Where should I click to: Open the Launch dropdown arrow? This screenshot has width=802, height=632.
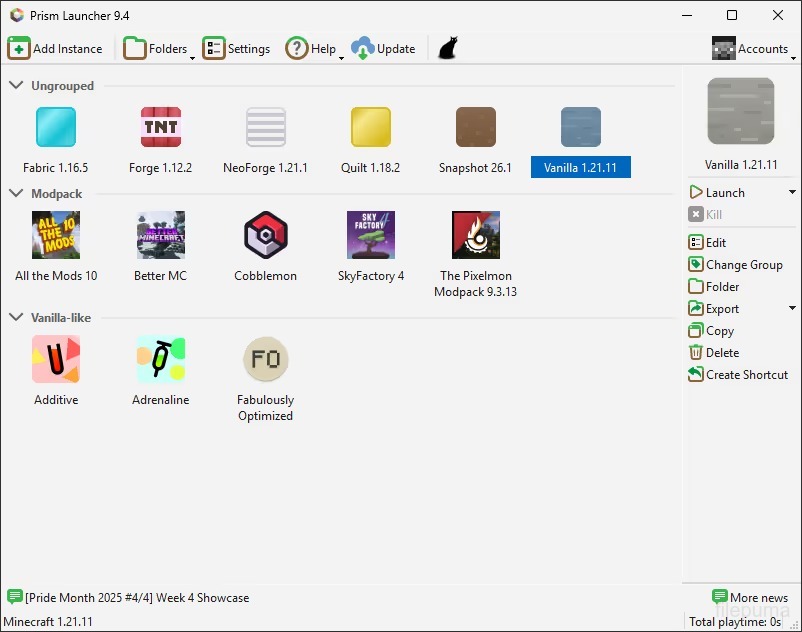[792, 192]
